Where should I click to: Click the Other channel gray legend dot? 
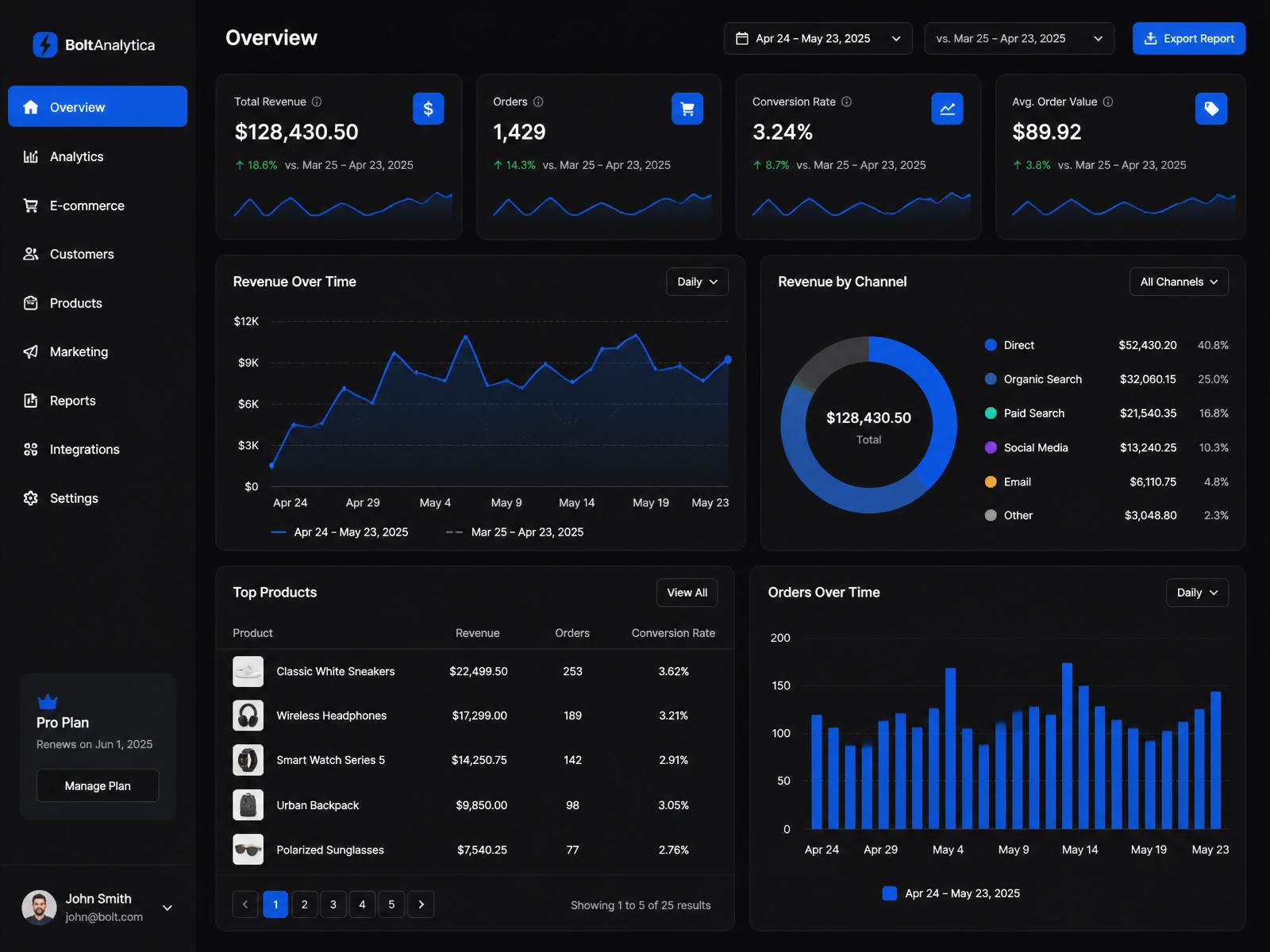pos(991,516)
